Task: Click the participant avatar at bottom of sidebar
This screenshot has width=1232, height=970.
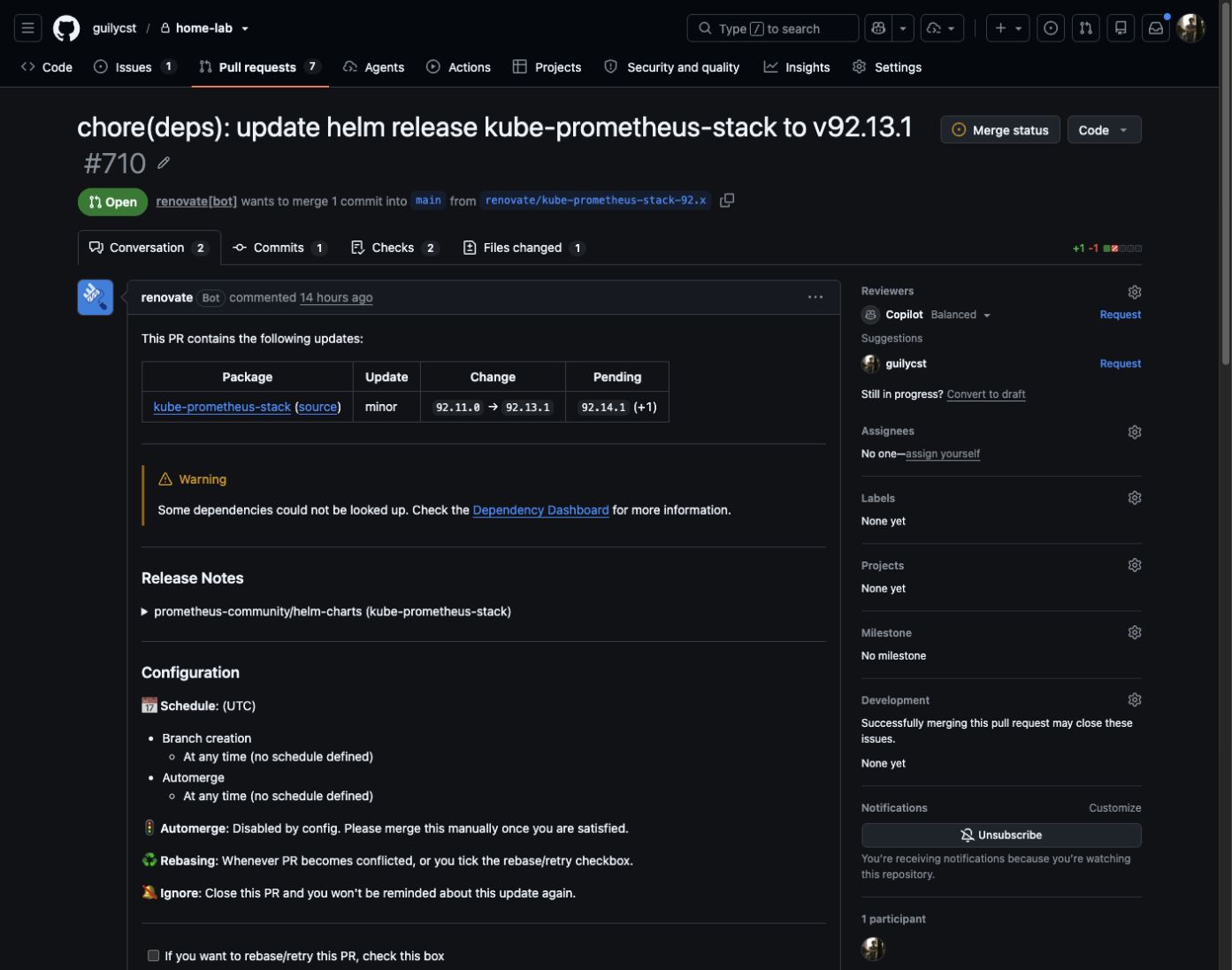Action: [x=873, y=948]
